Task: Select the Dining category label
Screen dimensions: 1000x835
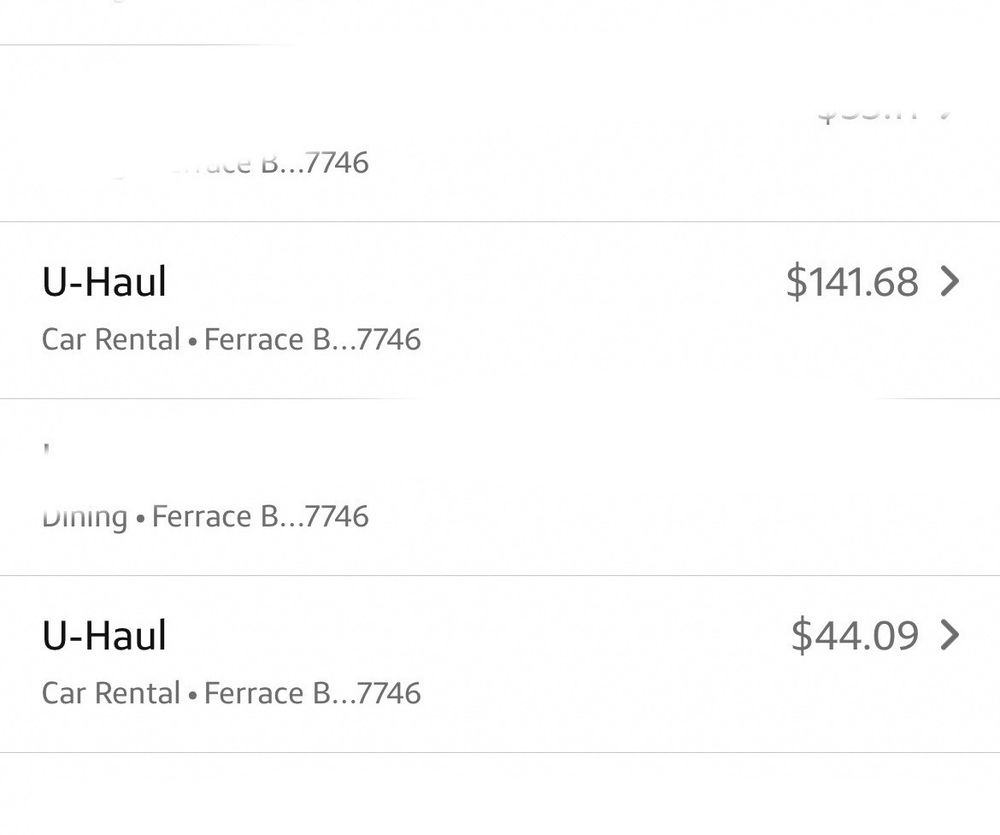Action: tap(85, 517)
